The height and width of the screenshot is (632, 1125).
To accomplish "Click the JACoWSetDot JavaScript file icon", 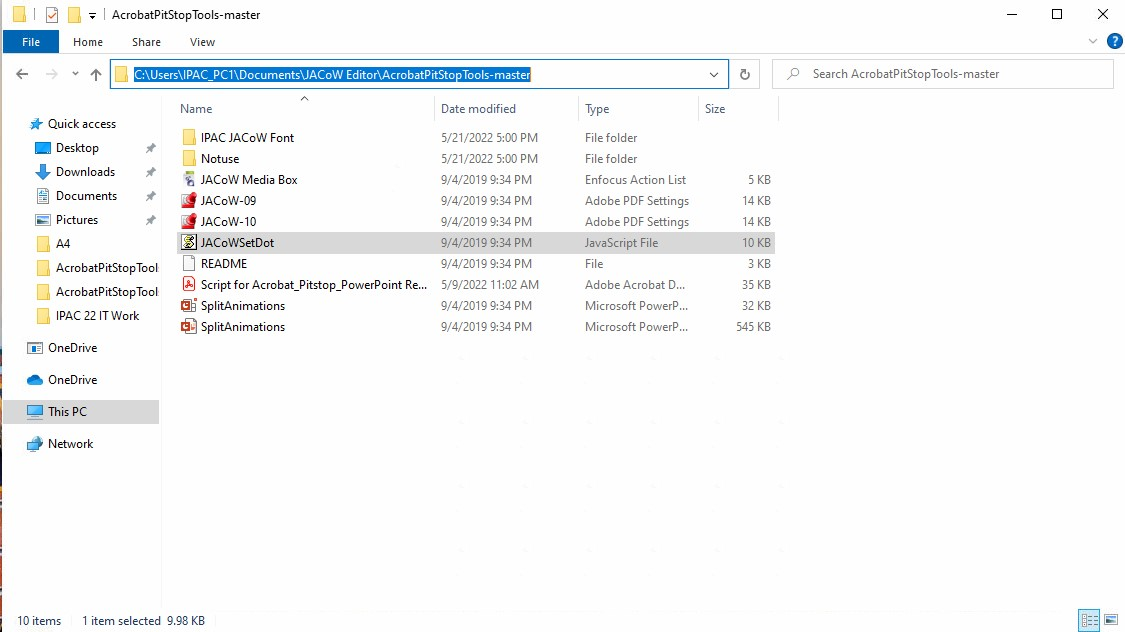I will point(188,243).
